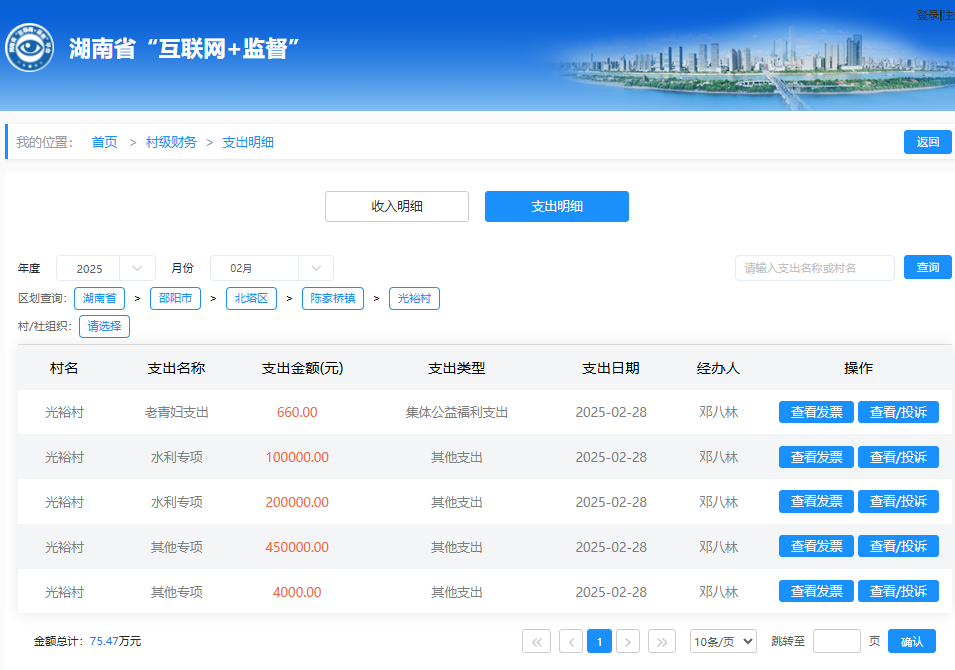955x670 pixels.
Task: View invoice for 450000.00 其他专项 row
Action: (816, 546)
